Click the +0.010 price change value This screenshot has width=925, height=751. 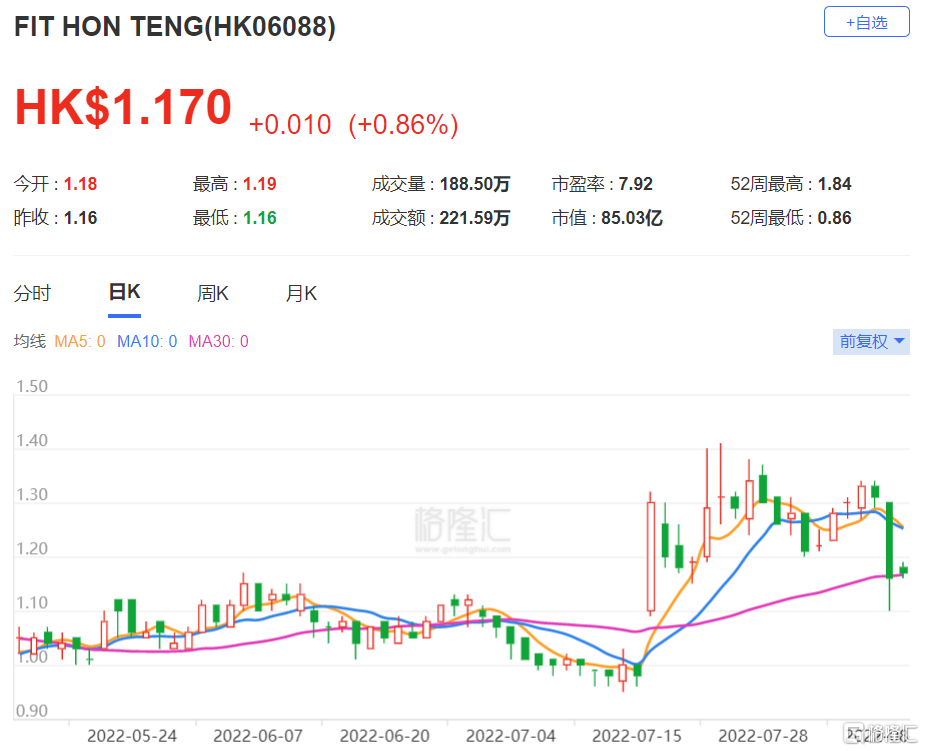click(290, 124)
